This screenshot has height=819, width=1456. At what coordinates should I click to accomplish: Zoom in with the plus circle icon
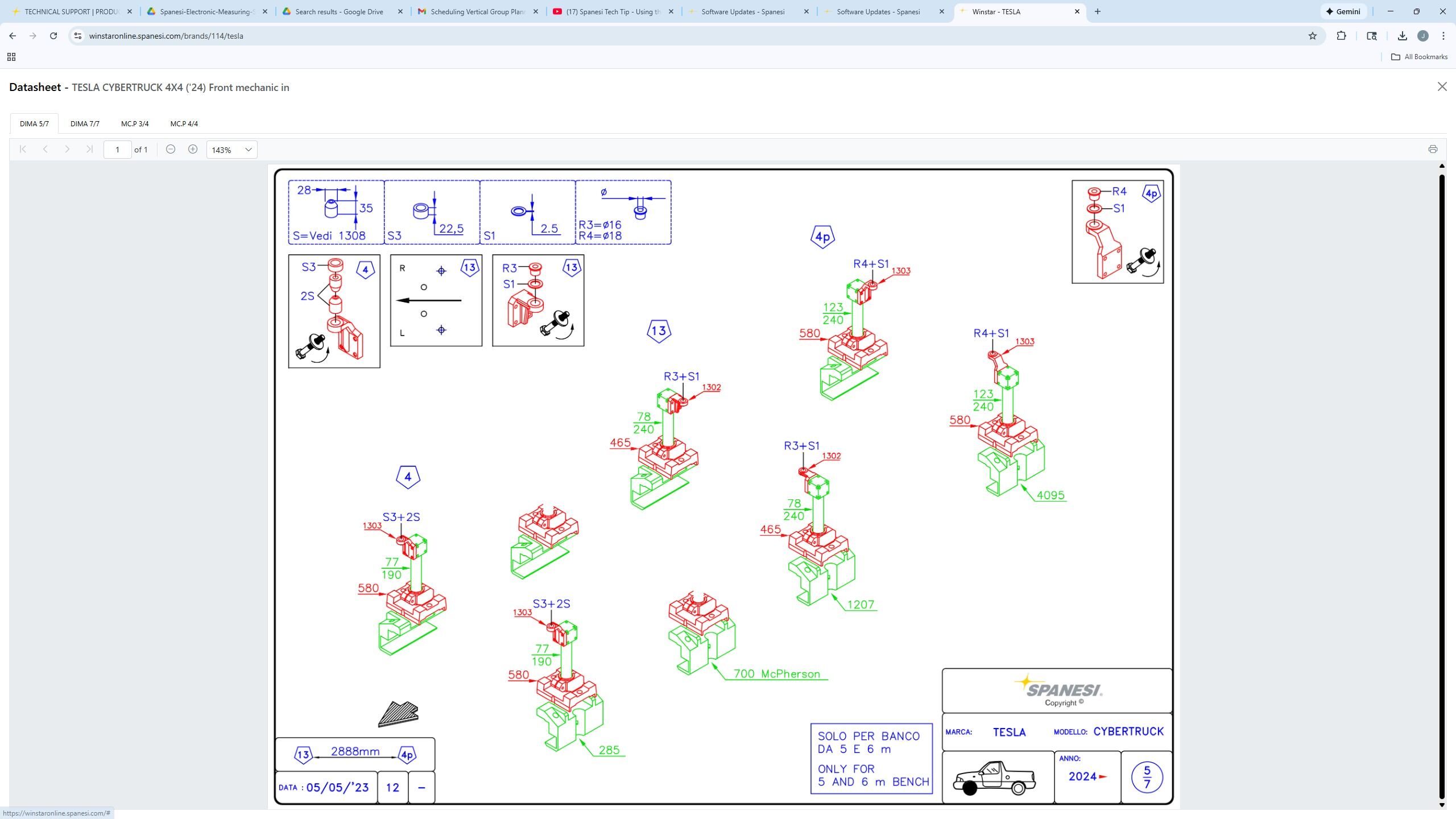click(193, 149)
